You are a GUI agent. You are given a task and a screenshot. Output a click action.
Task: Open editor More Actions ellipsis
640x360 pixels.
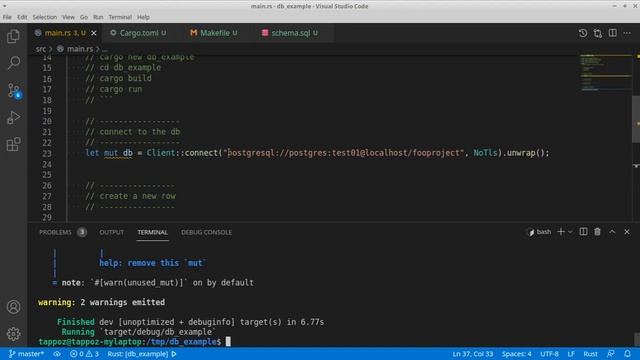tap(627, 33)
